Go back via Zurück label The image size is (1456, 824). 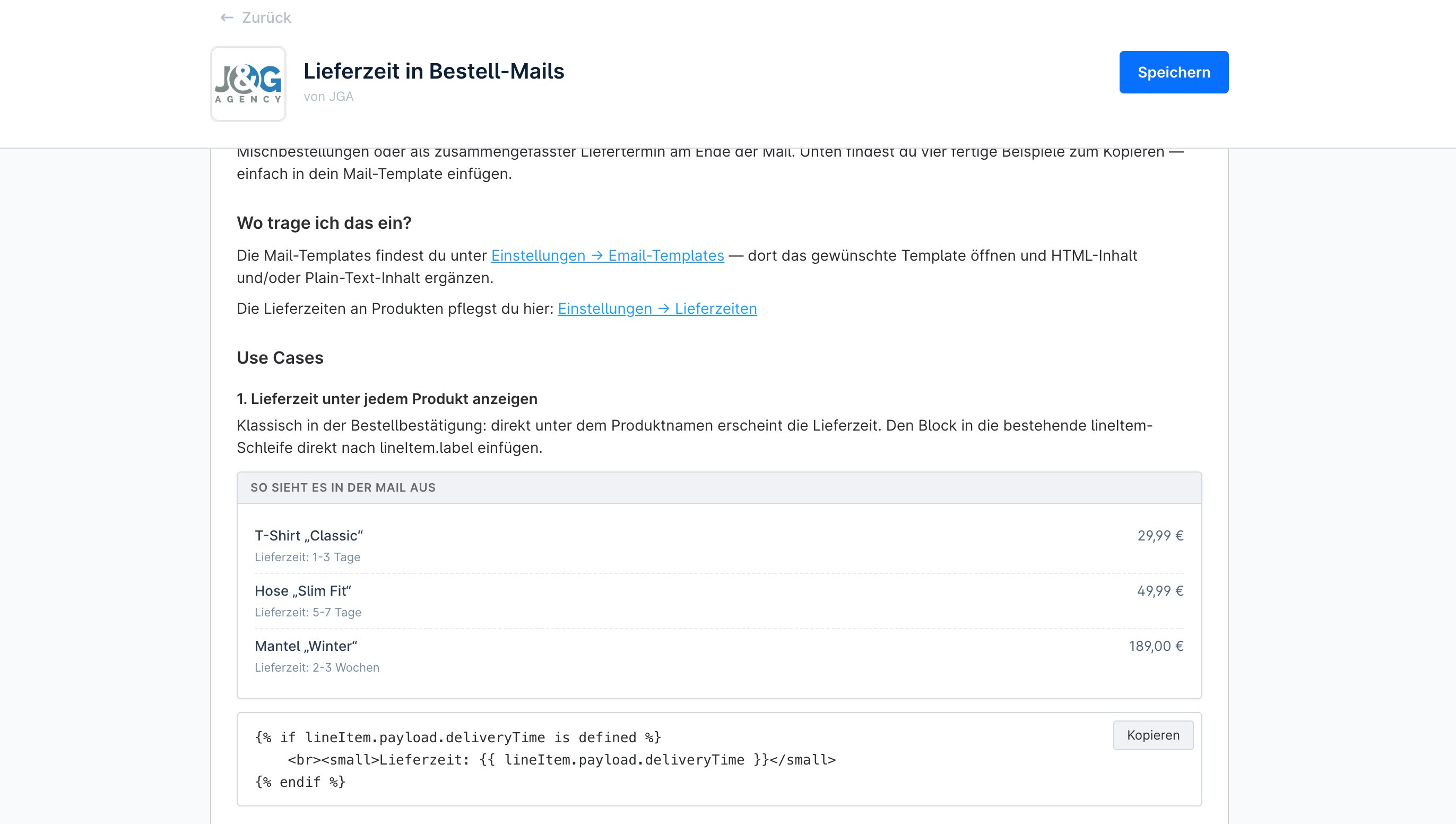266,18
